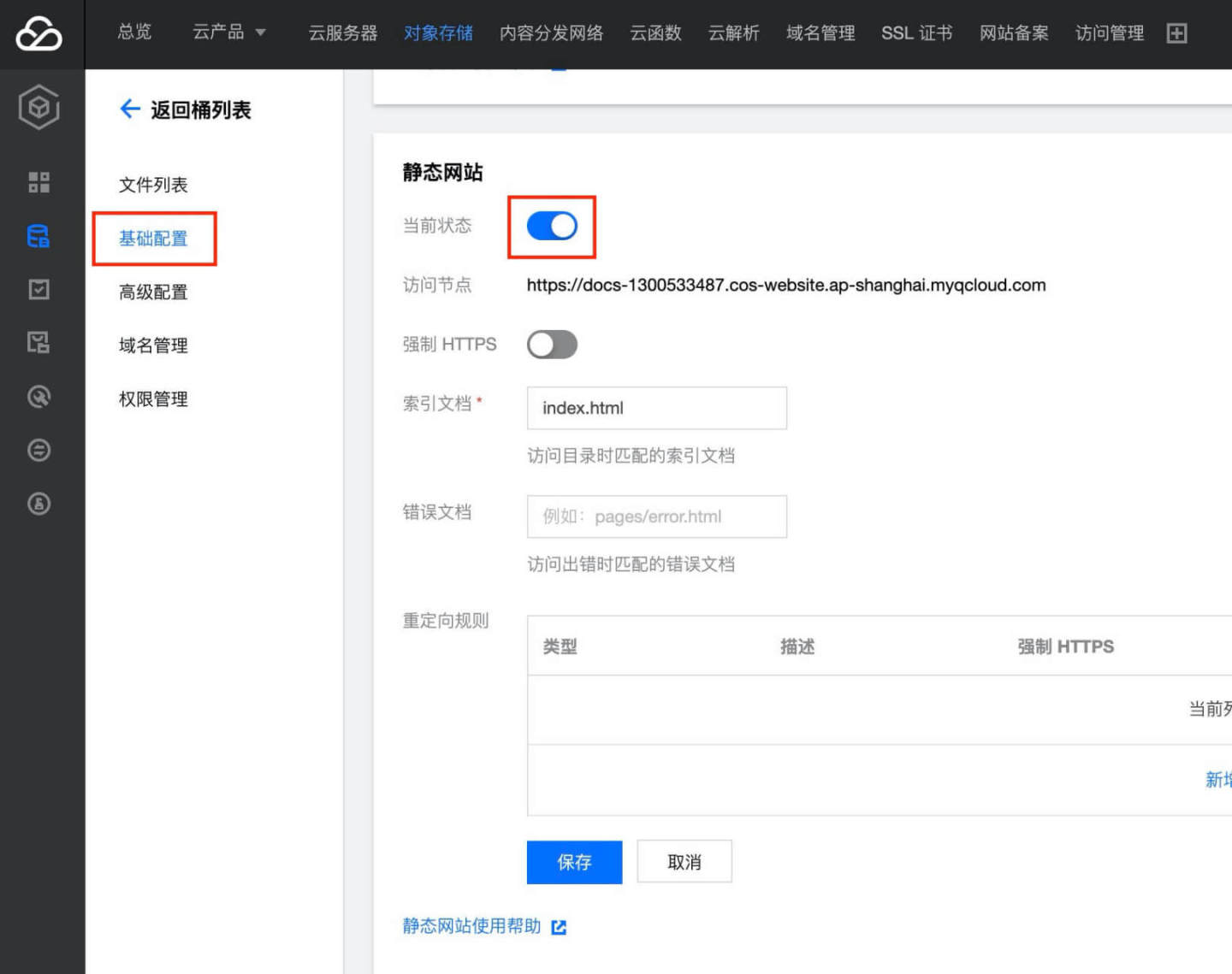The image size is (1232, 974).
Task: Switch to the 内容分发网络 nav item
Action: (x=551, y=32)
